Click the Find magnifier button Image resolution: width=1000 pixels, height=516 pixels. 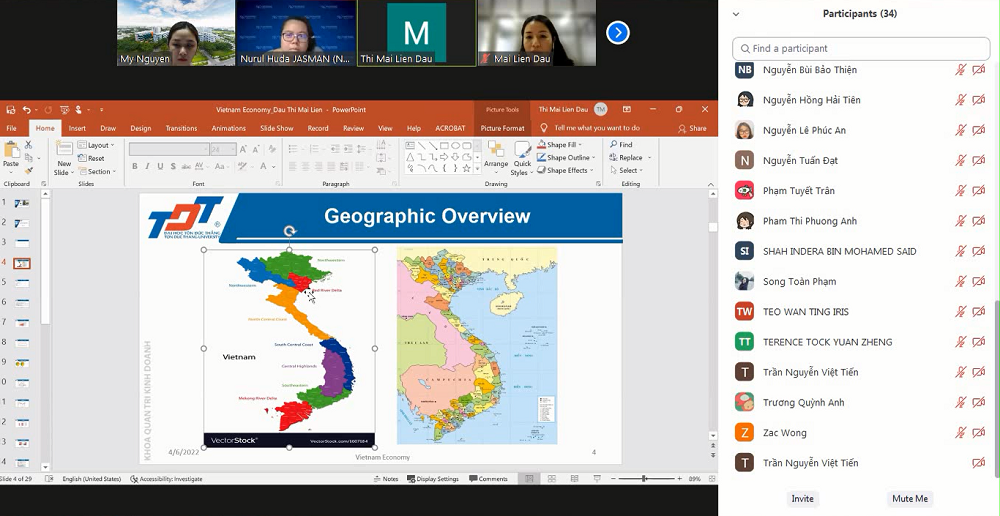tap(621, 145)
